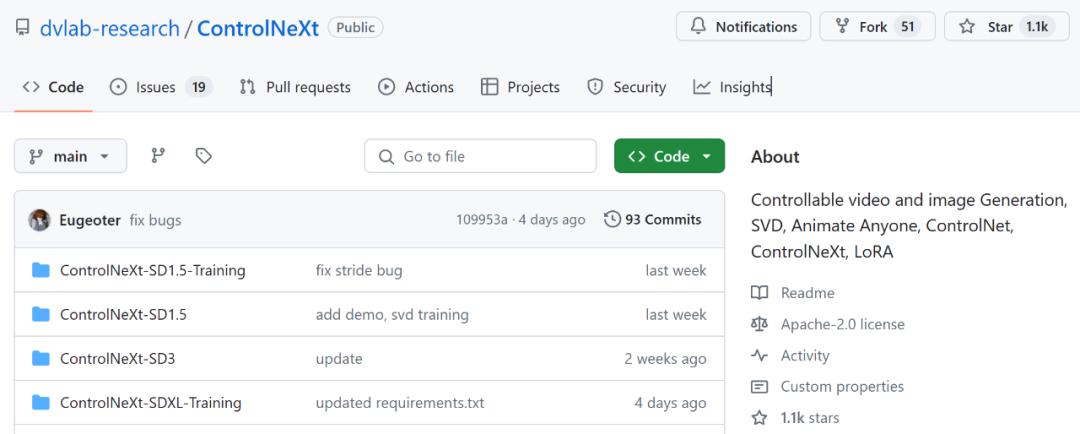This screenshot has height=434, width=1080.
Task: Open Custom properties in About
Action: point(841,386)
